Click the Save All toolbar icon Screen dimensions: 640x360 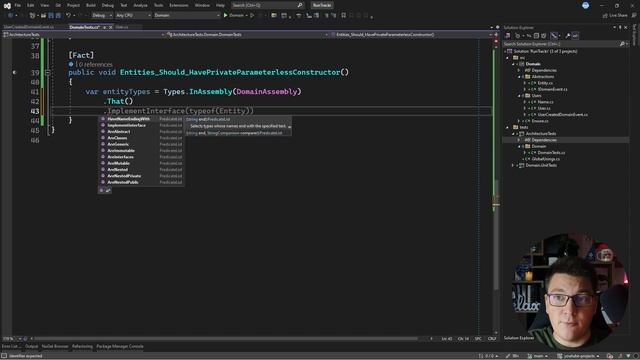58,16
